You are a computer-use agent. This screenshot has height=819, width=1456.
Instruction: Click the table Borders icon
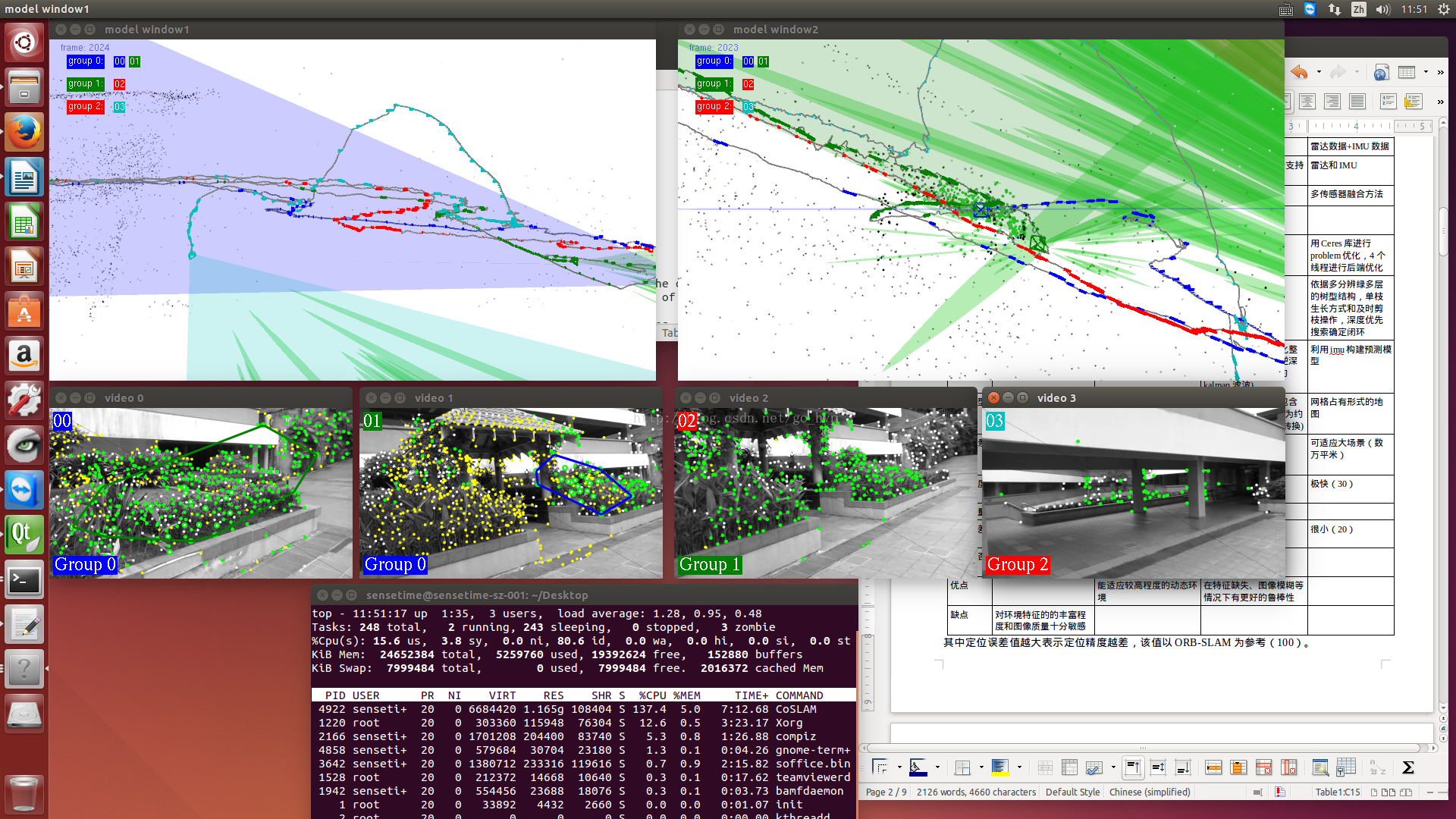(881, 767)
